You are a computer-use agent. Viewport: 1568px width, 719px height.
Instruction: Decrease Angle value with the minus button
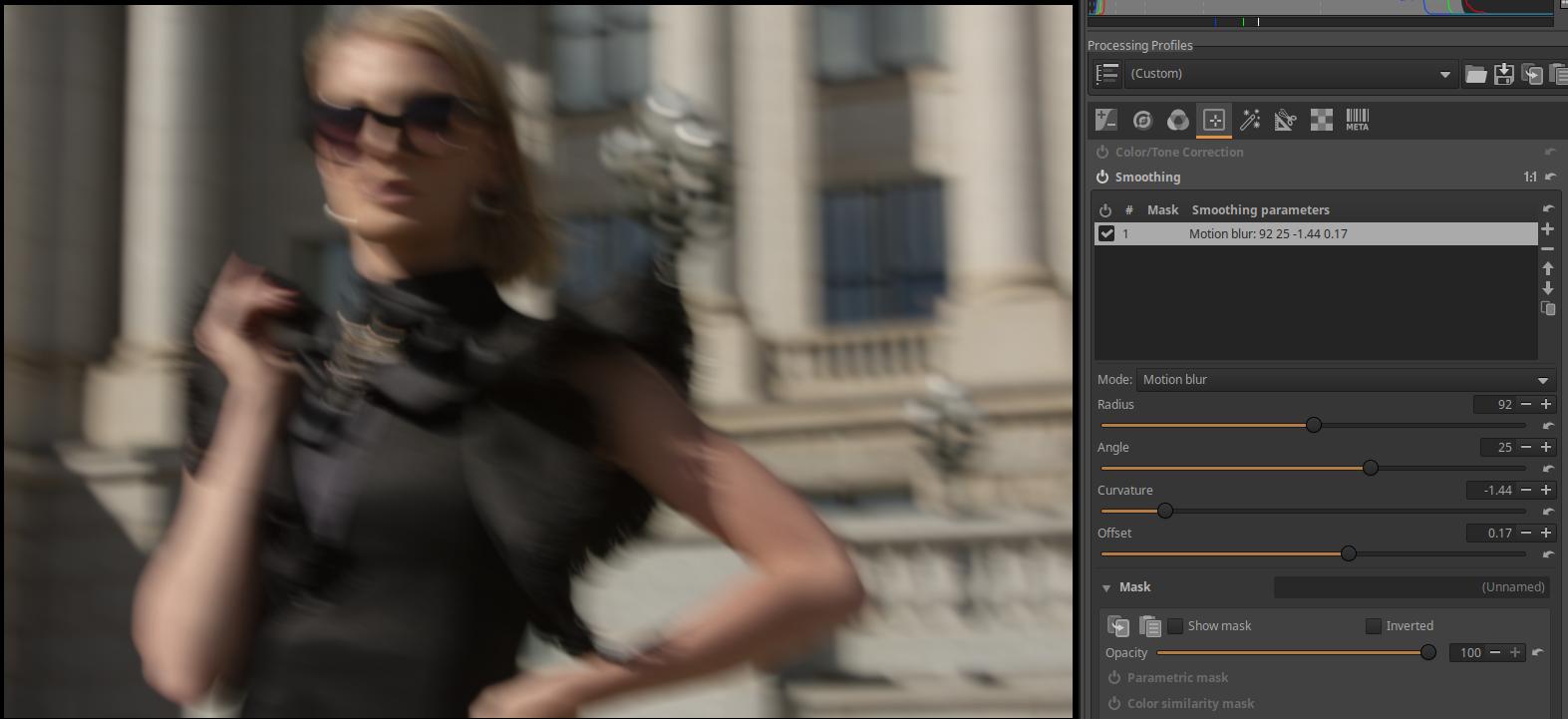click(x=1526, y=448)
